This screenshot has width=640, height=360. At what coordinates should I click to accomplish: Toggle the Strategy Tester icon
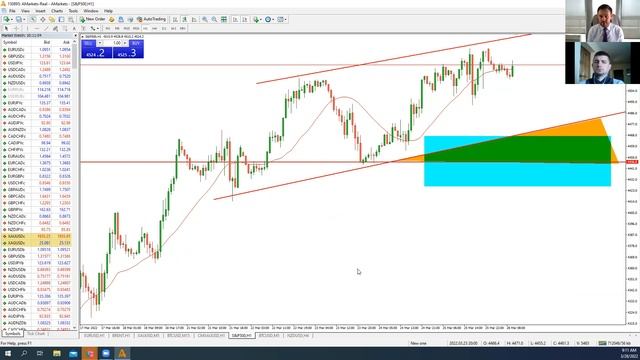(x=71, y=19)
